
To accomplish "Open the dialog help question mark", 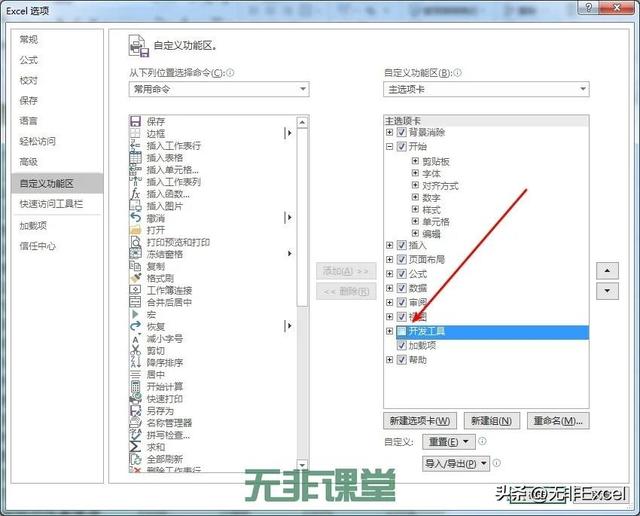I will 589,7.
